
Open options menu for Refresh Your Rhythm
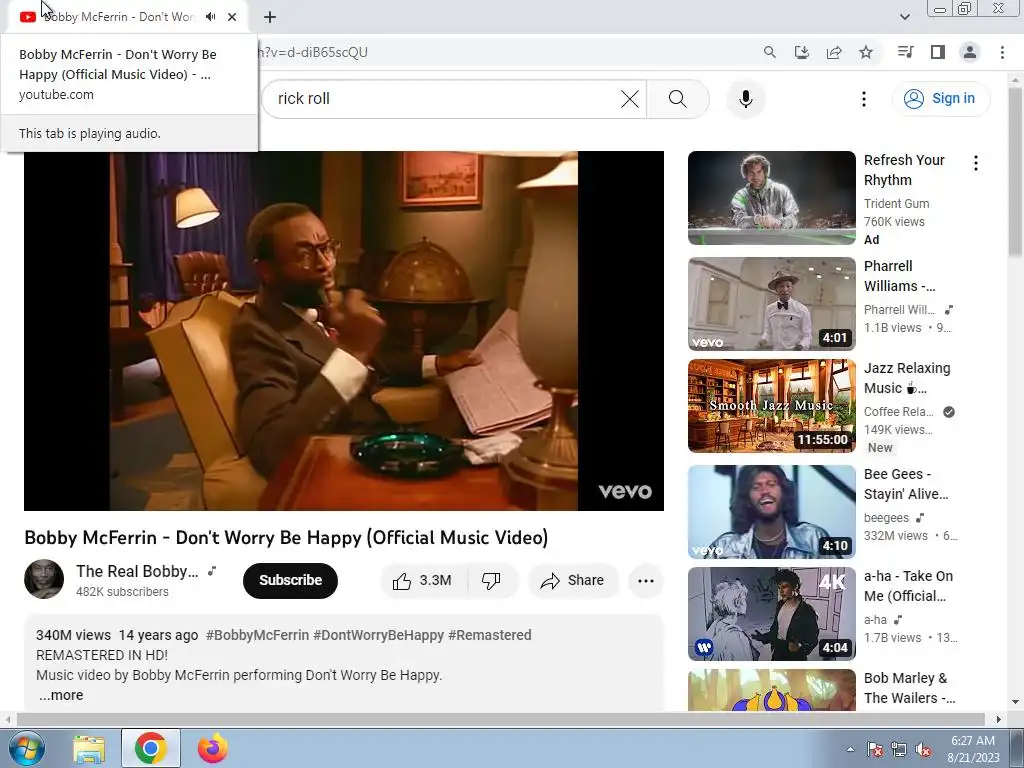(976, 163)
